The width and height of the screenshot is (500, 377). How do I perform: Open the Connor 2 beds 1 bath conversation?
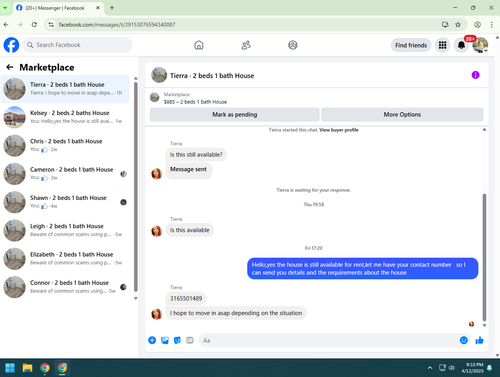pos(65,287)
